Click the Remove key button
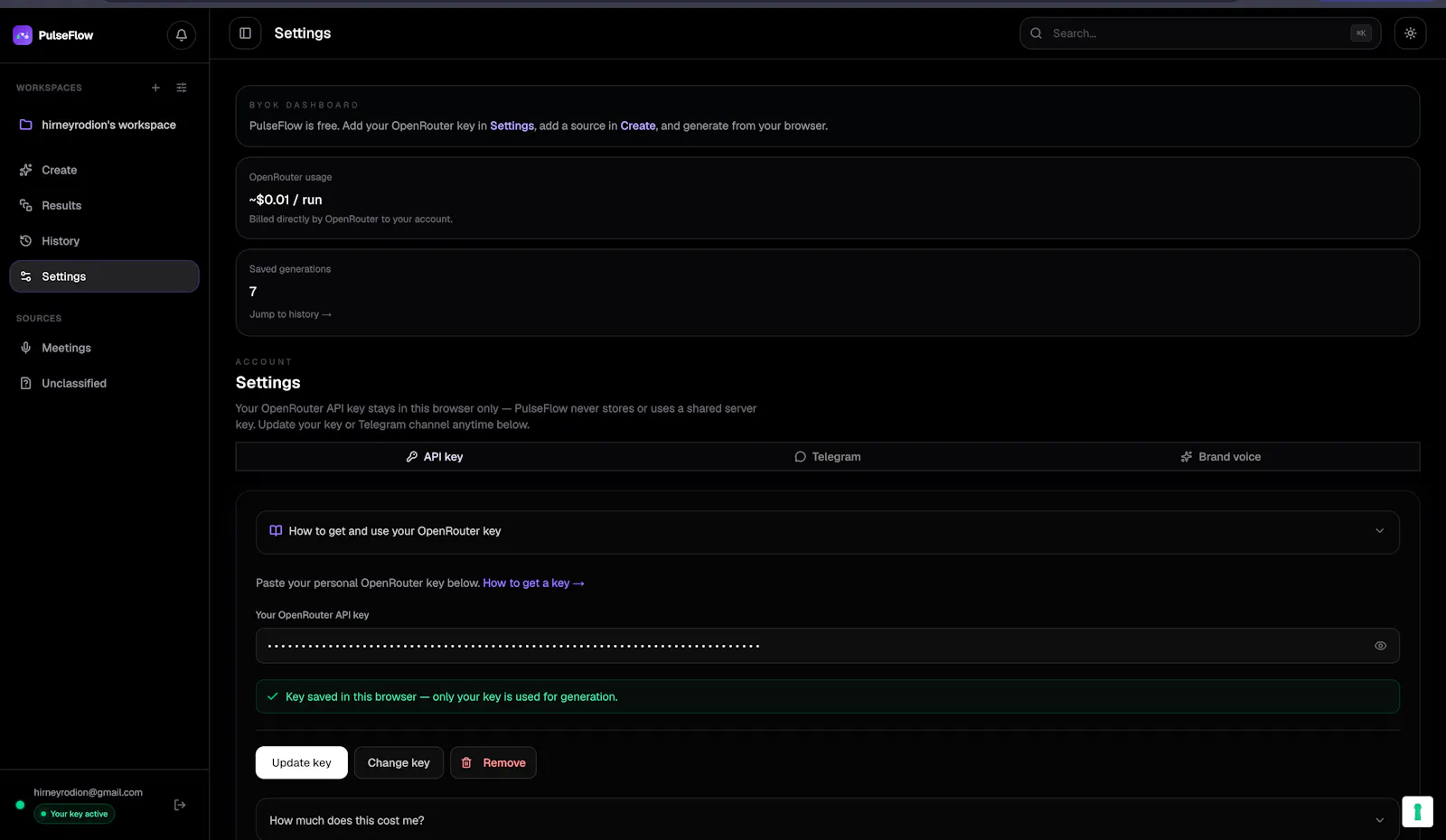 click(493, 763)
